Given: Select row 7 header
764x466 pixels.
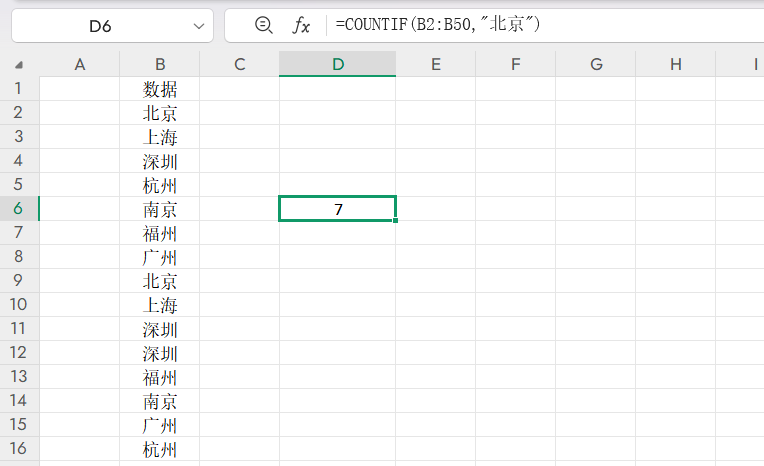Looking at the screenshot, I should 19,233.
